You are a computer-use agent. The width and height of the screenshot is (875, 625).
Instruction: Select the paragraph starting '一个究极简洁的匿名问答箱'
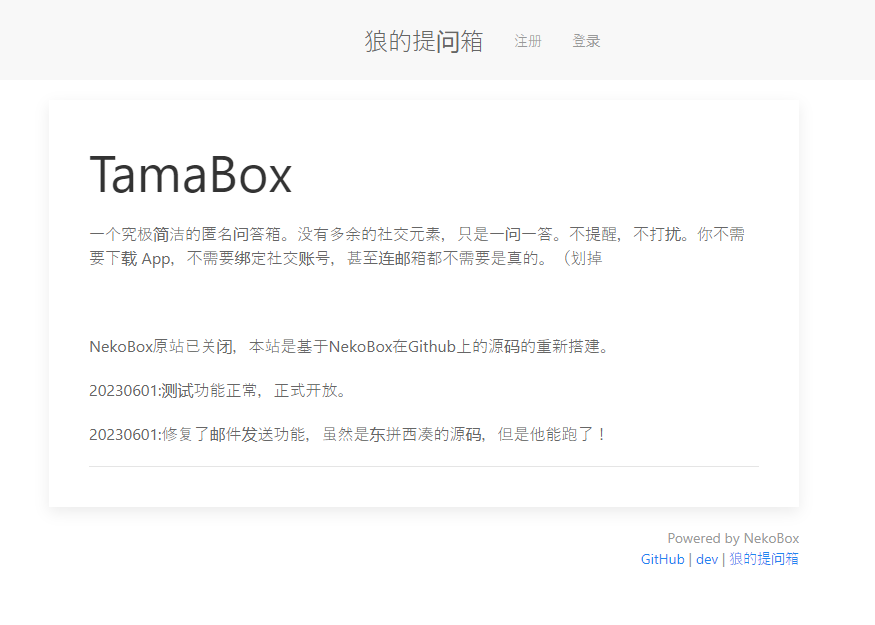(x=417, y=246)
